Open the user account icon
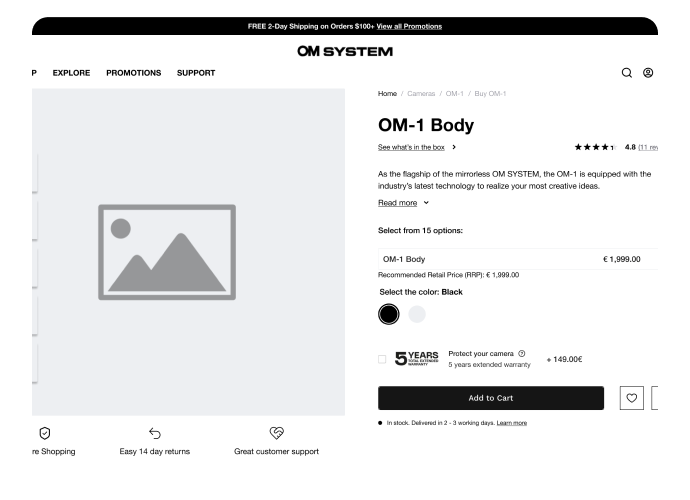 (648, 73)
